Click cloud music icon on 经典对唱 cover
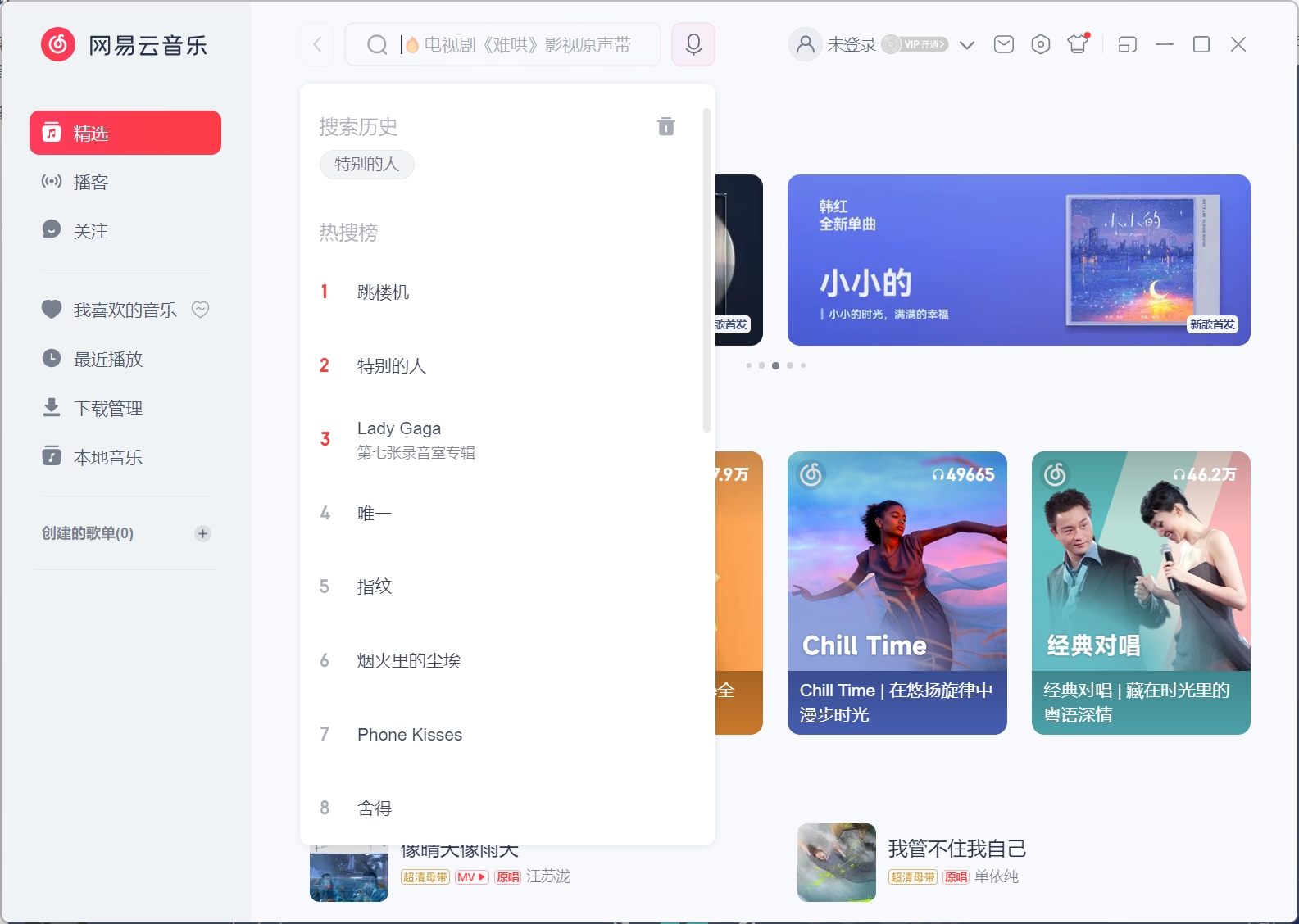 point(1056,474)
